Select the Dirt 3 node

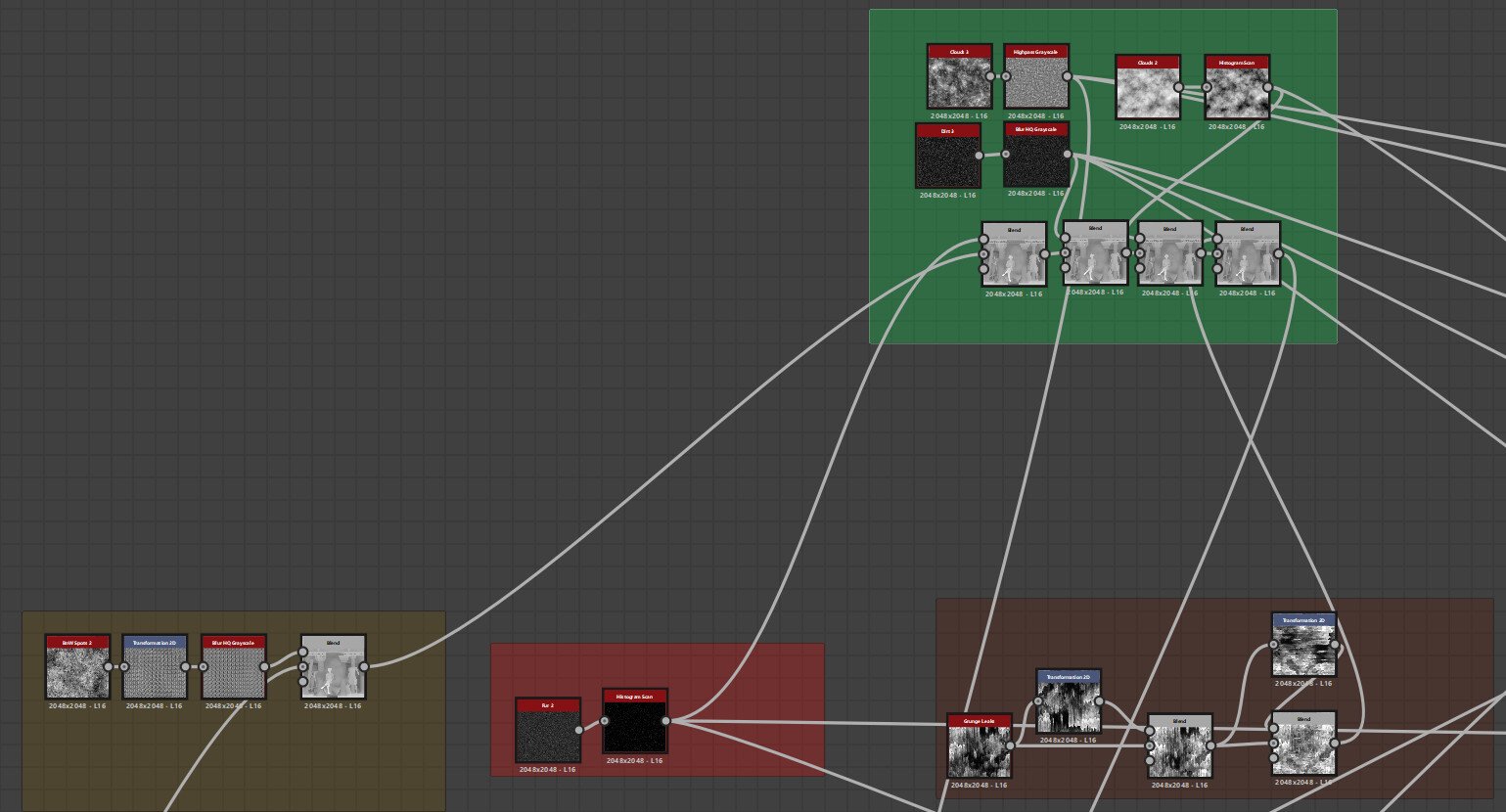947,156
